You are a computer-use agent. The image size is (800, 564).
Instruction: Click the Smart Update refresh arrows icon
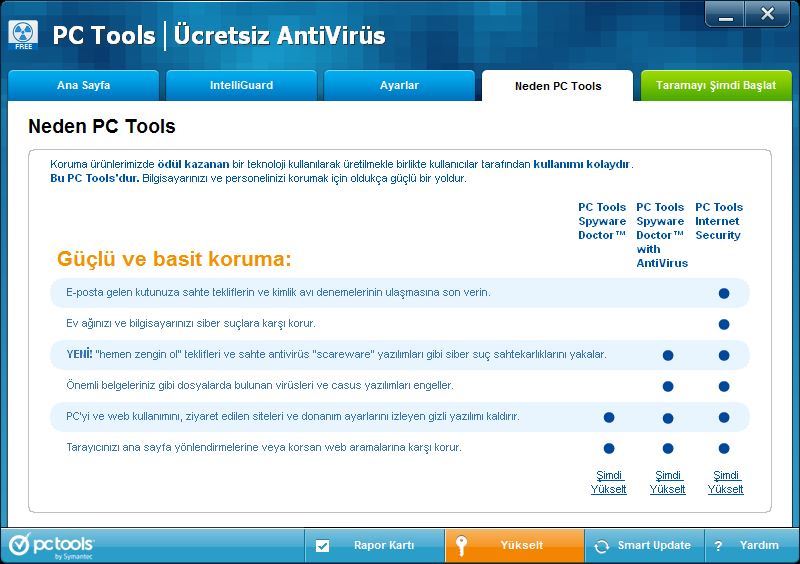click(602, 546)
